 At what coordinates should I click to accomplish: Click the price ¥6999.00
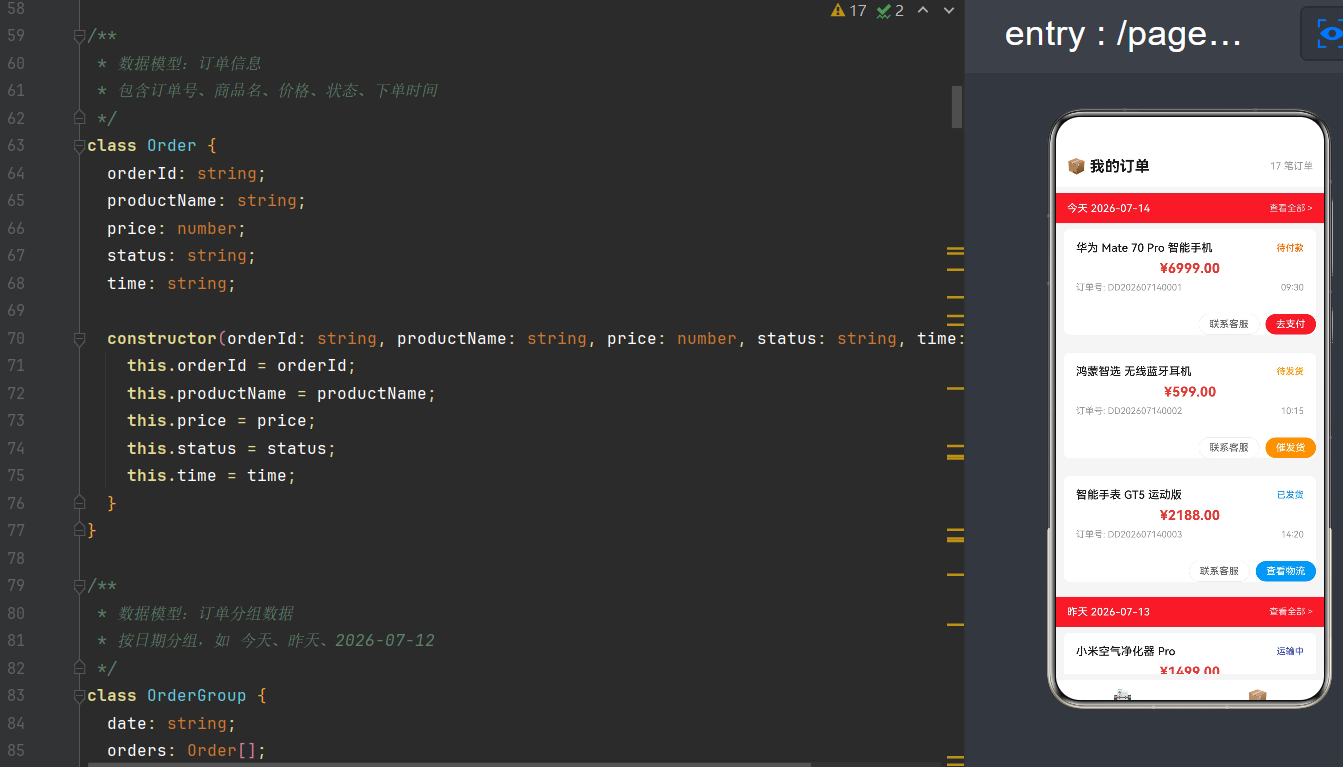click(x=1189, y=268)
